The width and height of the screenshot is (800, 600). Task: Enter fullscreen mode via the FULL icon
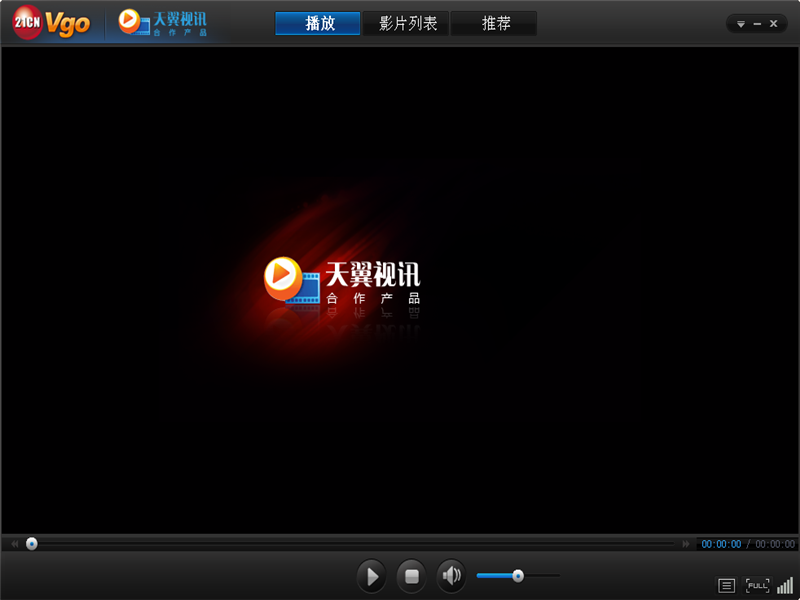(x=757, y=584)
